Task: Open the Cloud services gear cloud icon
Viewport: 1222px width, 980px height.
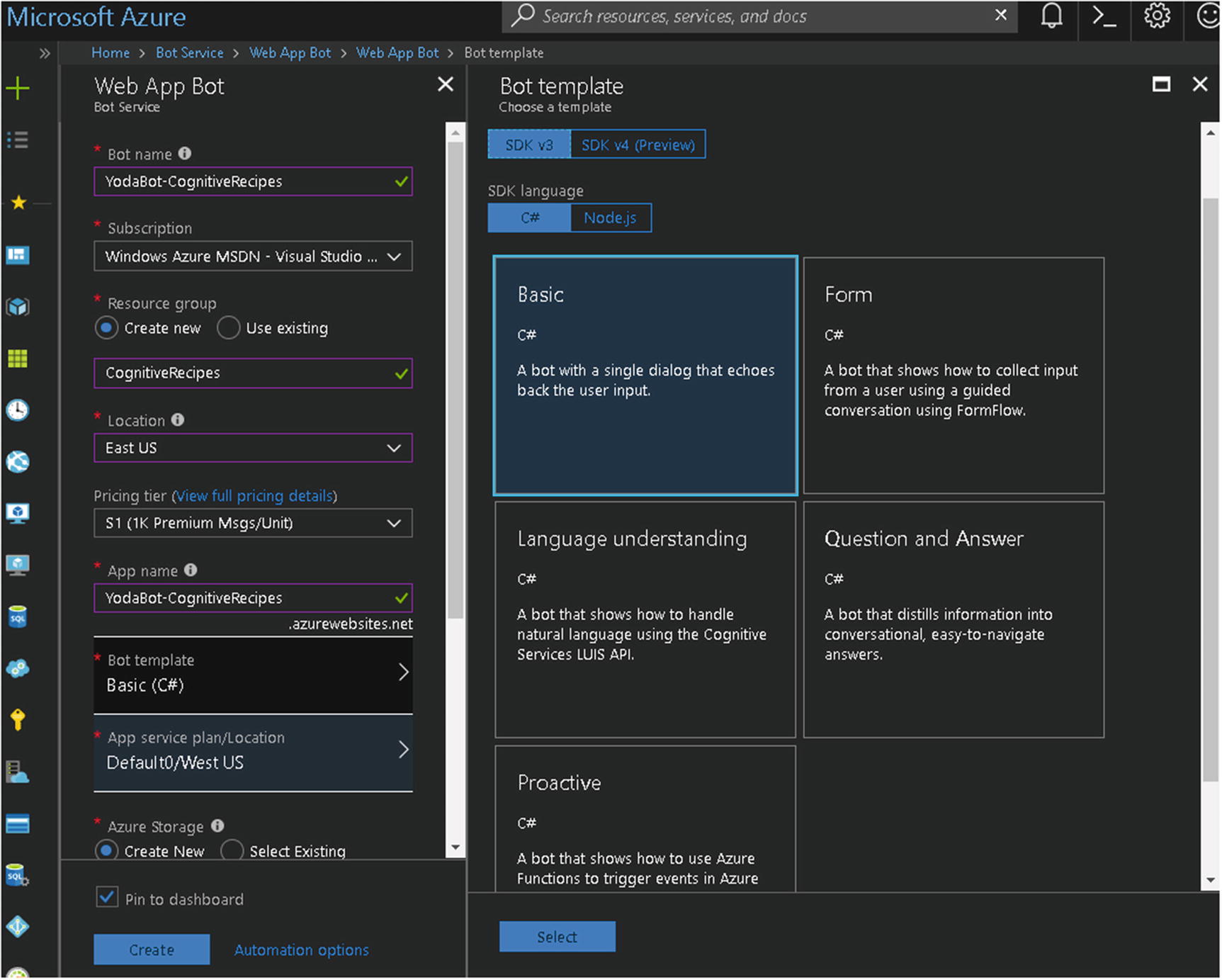Action: click(x=18, y=668)
